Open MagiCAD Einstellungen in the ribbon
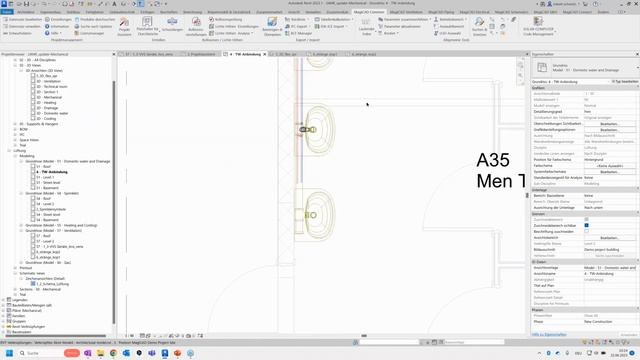 coord(58,19)
